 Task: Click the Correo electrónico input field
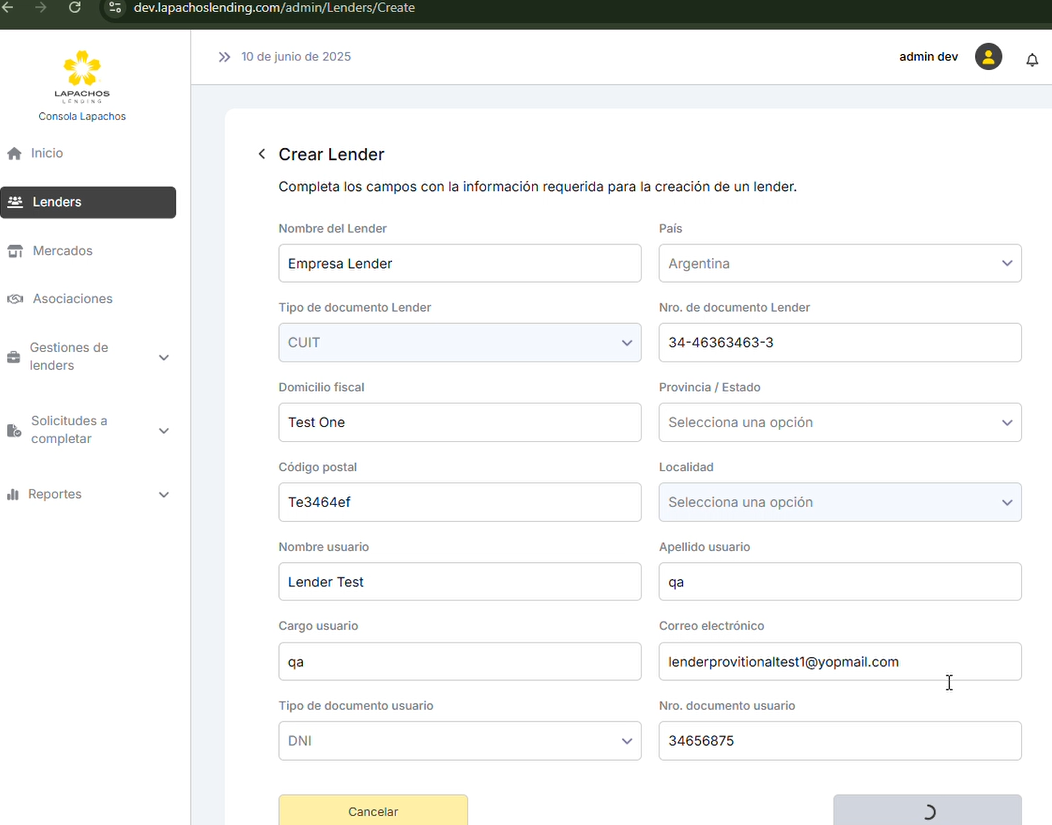840,662
